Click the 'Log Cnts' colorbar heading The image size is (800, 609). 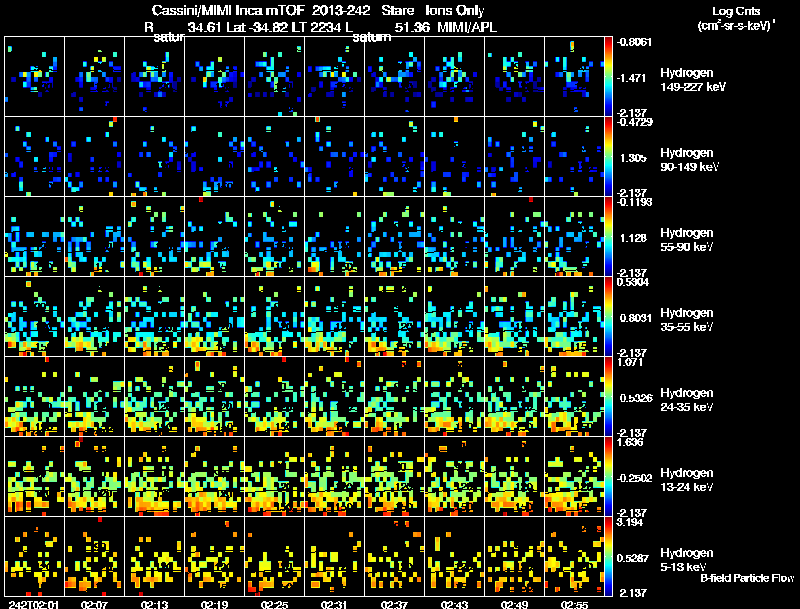736,11
